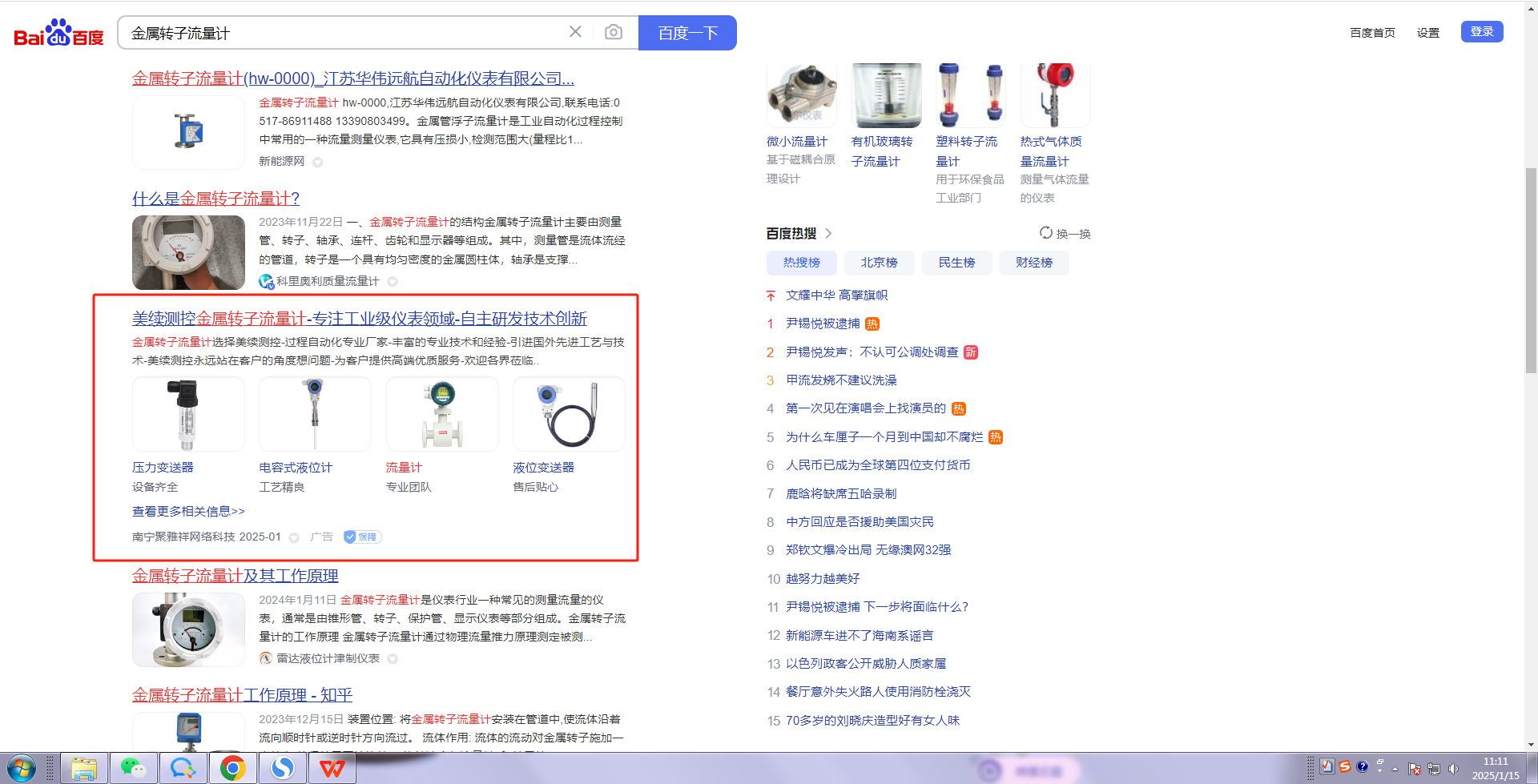Open the 金属转子流量计工作原理 - 知乎 result
1538x784 pixels.
click(x=242, y=695)
